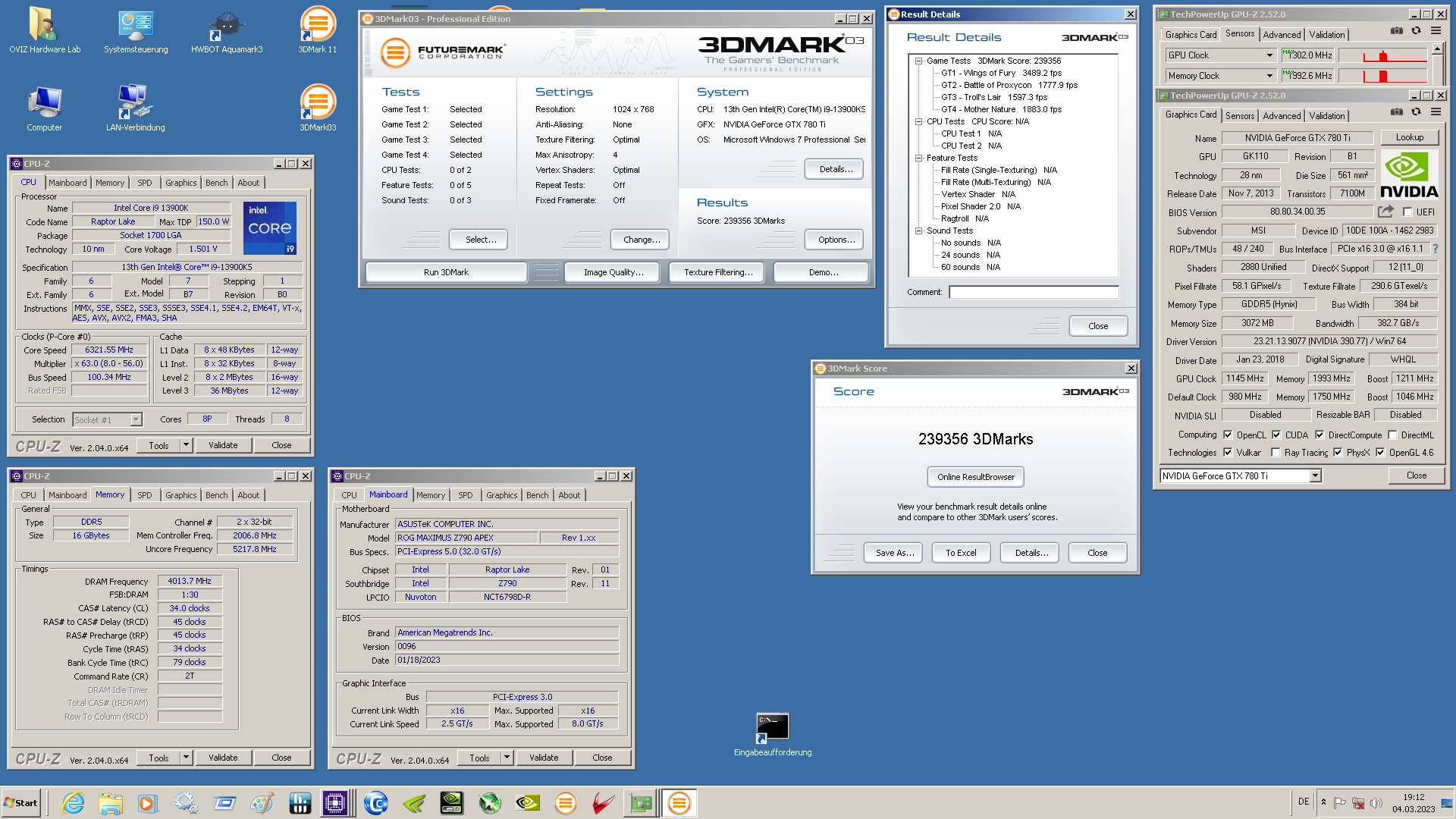
Task: Click the To Excel button
Action: point(961,553)
